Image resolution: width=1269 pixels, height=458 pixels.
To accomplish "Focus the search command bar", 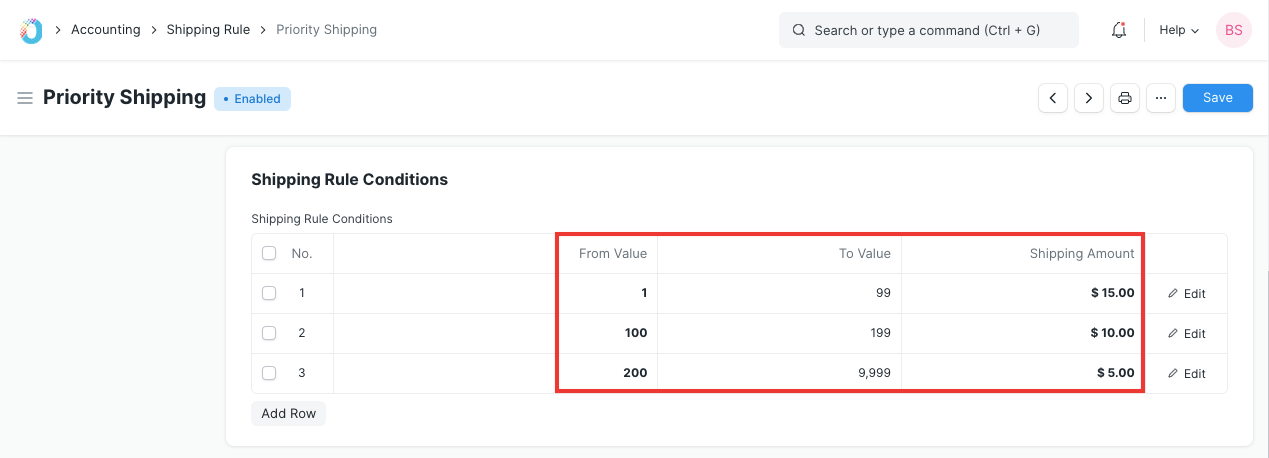I will click(929, 30).
